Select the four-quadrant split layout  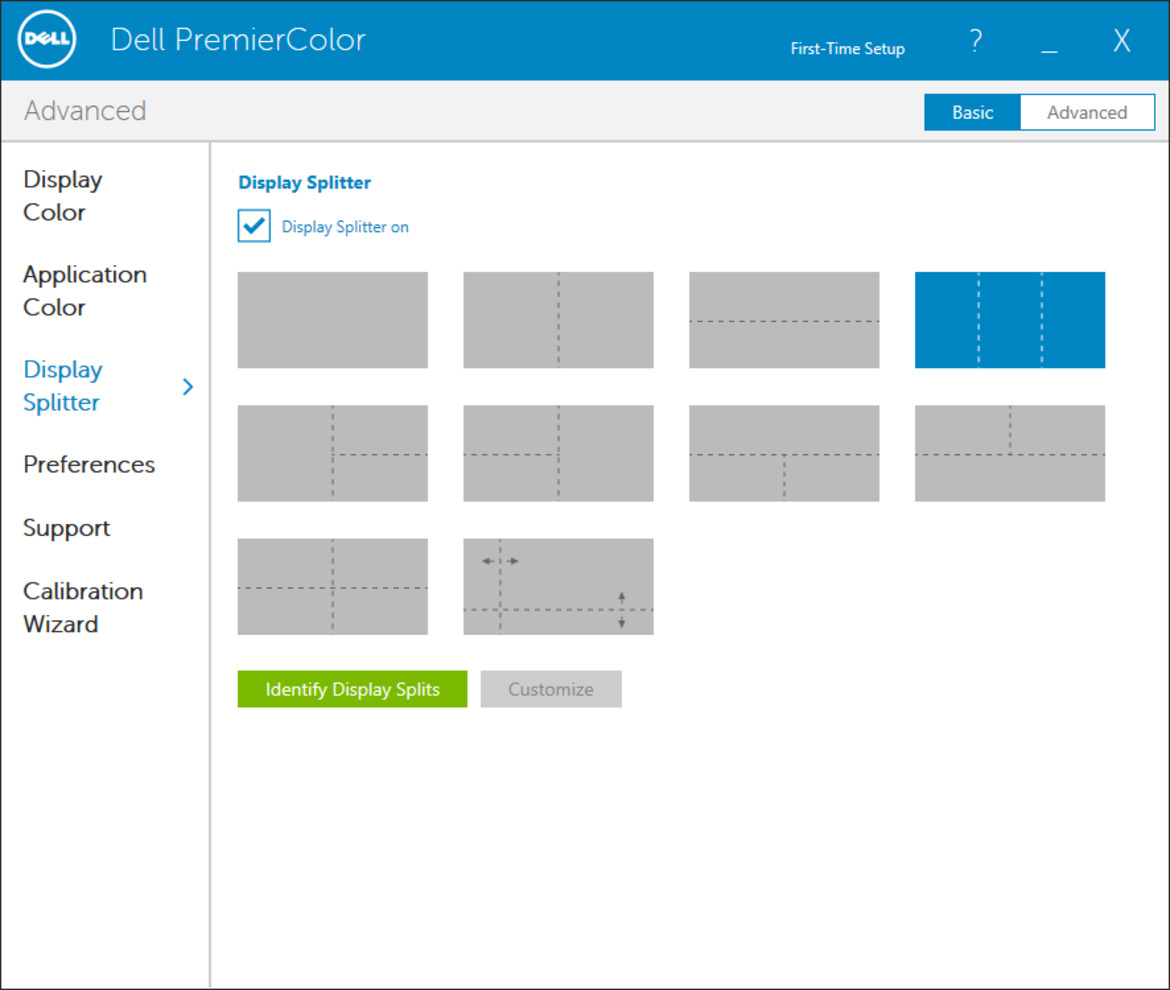(x=333, y=587)
